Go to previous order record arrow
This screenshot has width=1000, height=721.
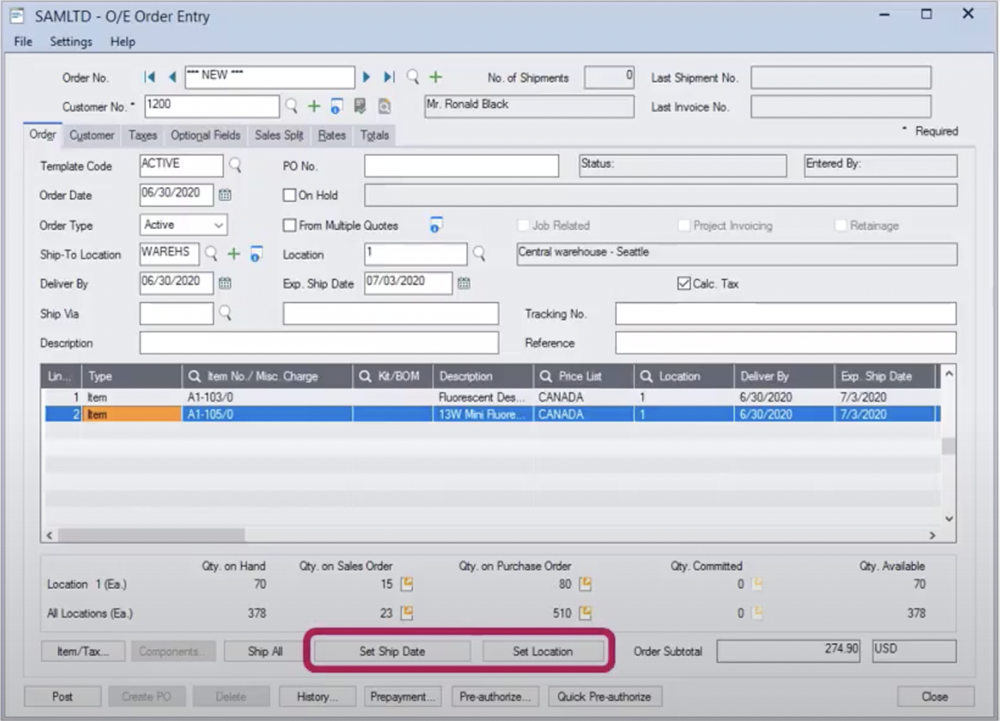[x=172, y=77]
